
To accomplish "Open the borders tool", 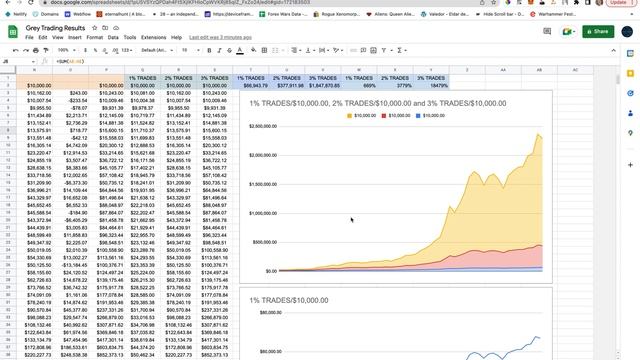I will (x=264, y=50).
